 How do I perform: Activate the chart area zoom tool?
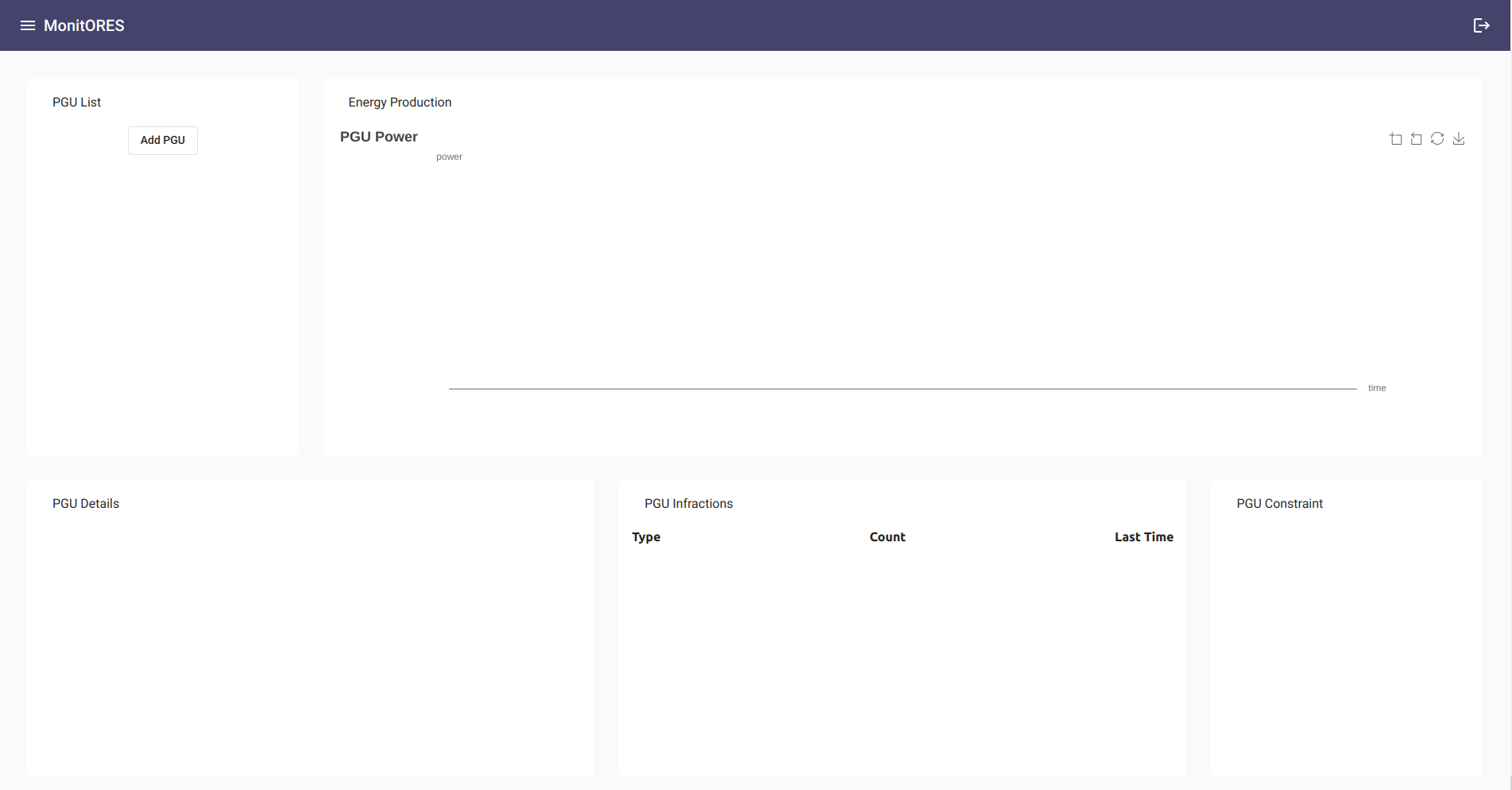[x=1395, y=139]
